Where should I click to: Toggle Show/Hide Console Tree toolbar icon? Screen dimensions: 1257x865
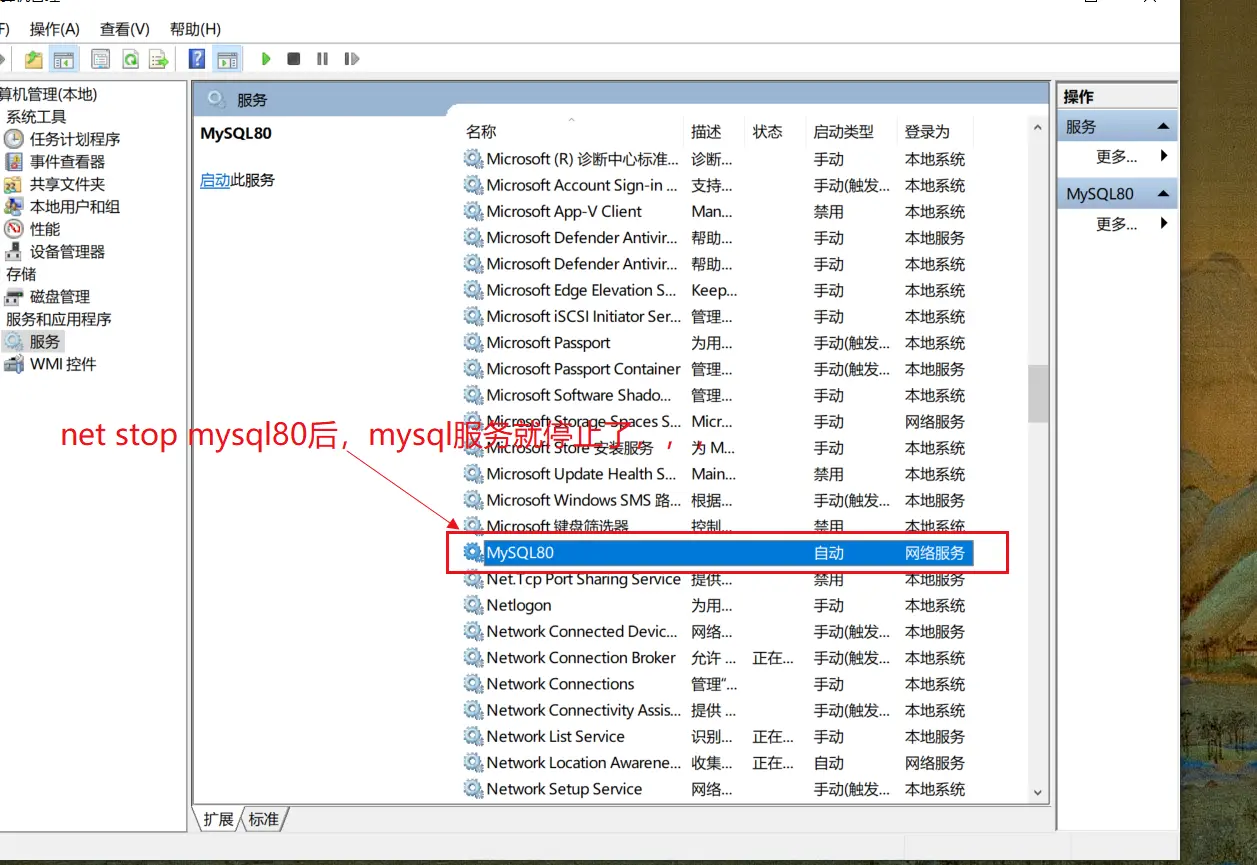point(64,59)
